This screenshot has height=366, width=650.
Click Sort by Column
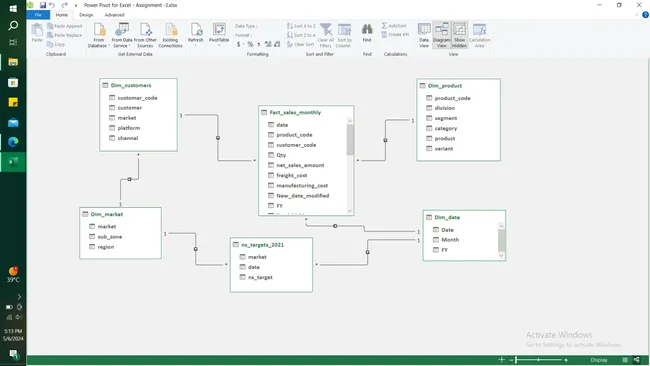click(x=344, y=35)
